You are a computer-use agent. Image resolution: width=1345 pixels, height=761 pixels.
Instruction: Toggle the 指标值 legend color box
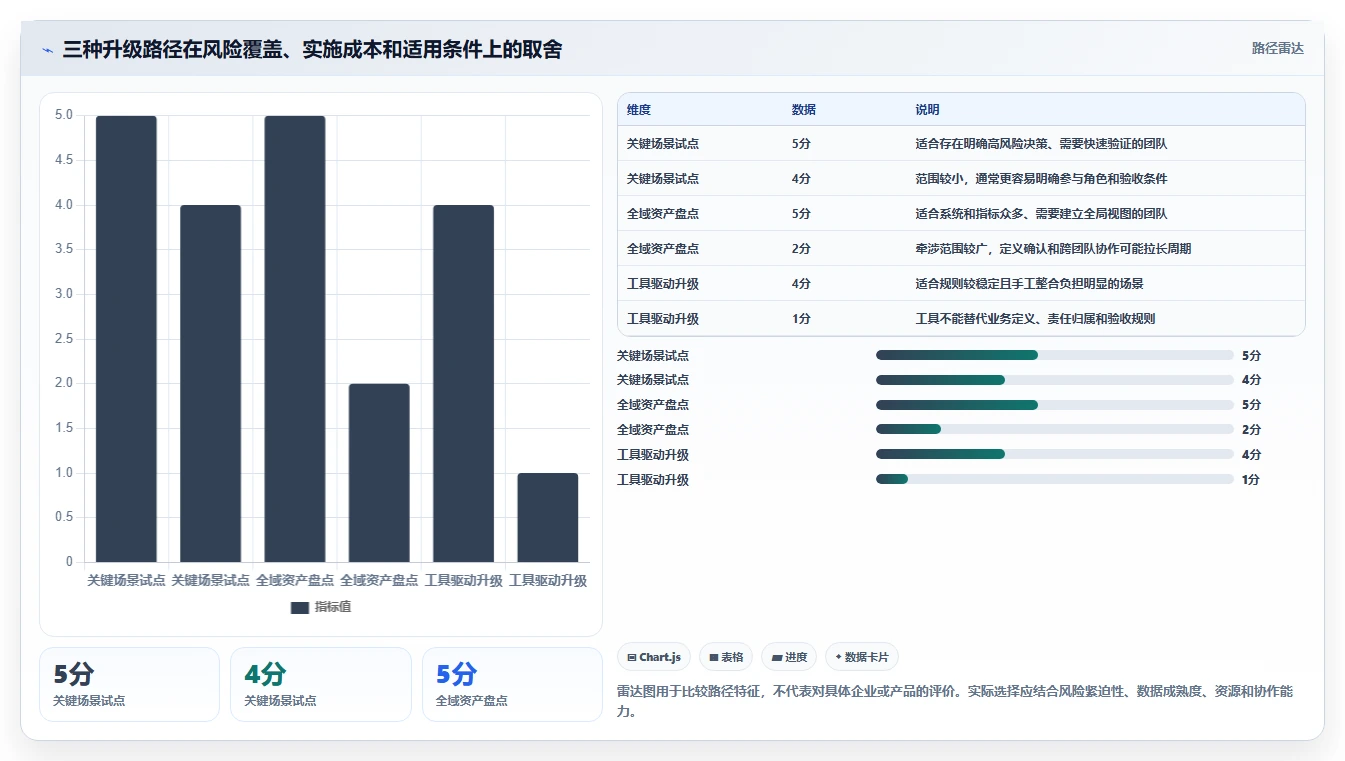pos(300,607)
